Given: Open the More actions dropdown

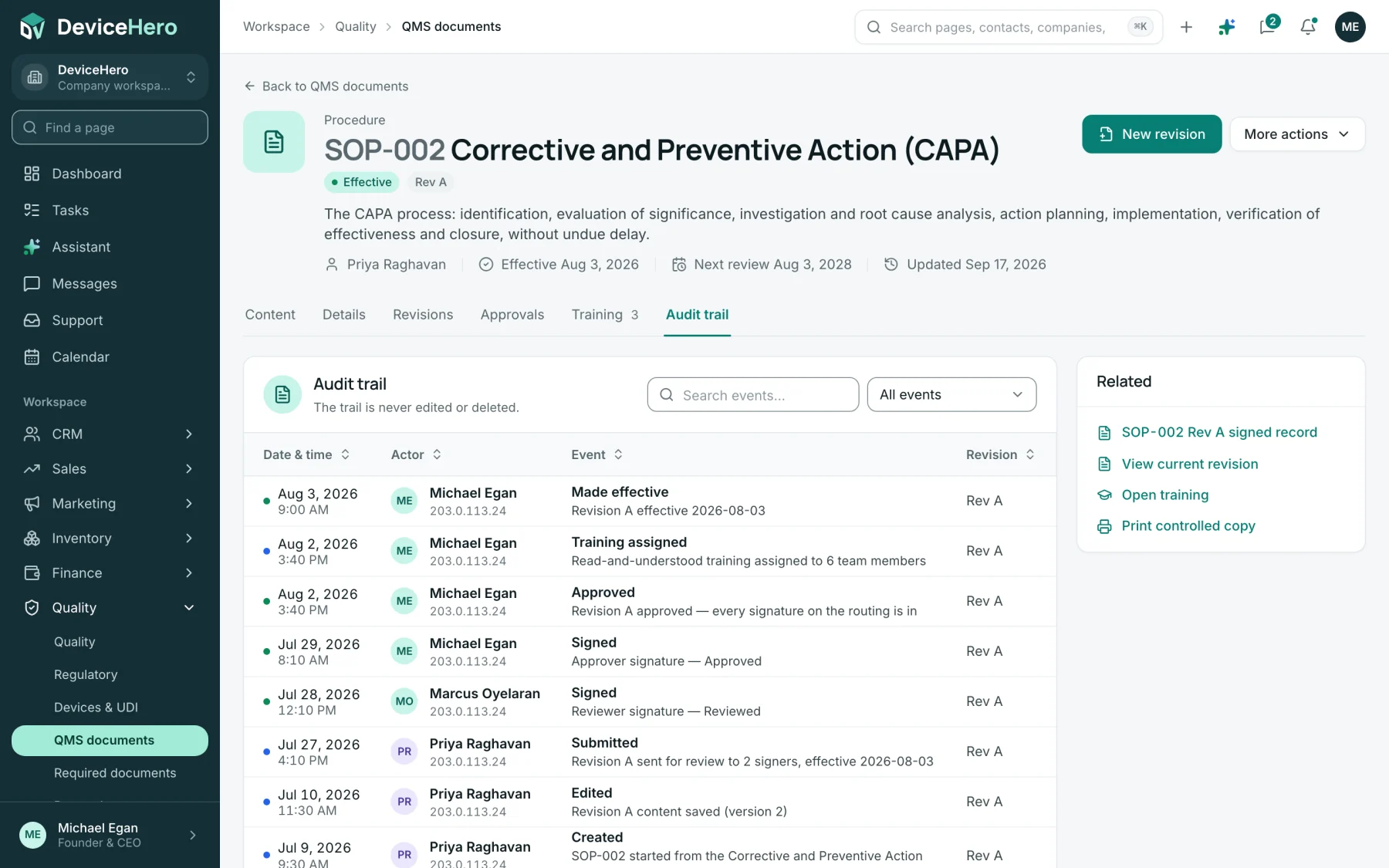Looking at the screenshot, I should point(1297,134).
